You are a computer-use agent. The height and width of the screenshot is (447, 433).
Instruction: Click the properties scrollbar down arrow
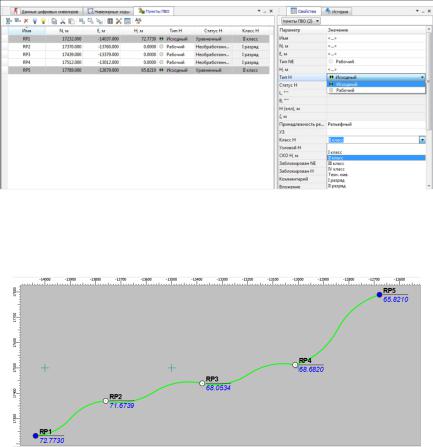click(429, 186)
